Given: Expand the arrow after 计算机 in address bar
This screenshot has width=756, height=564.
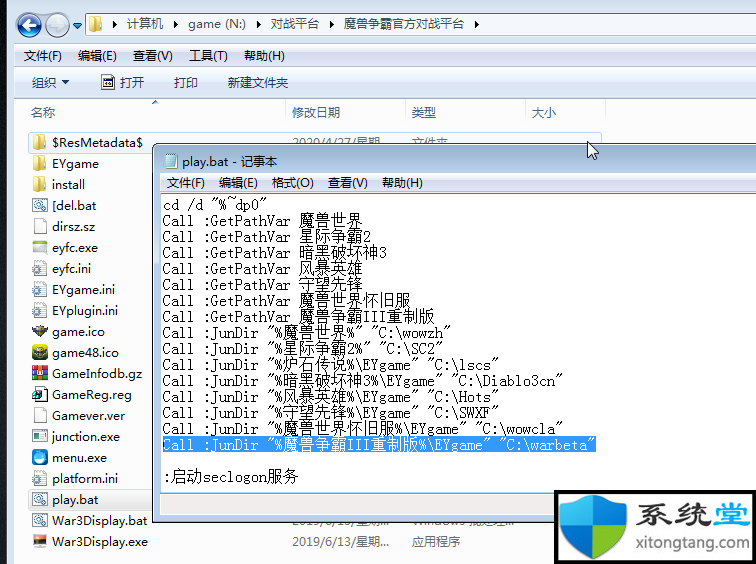Looking at the screenshot, I should (176, 24).
